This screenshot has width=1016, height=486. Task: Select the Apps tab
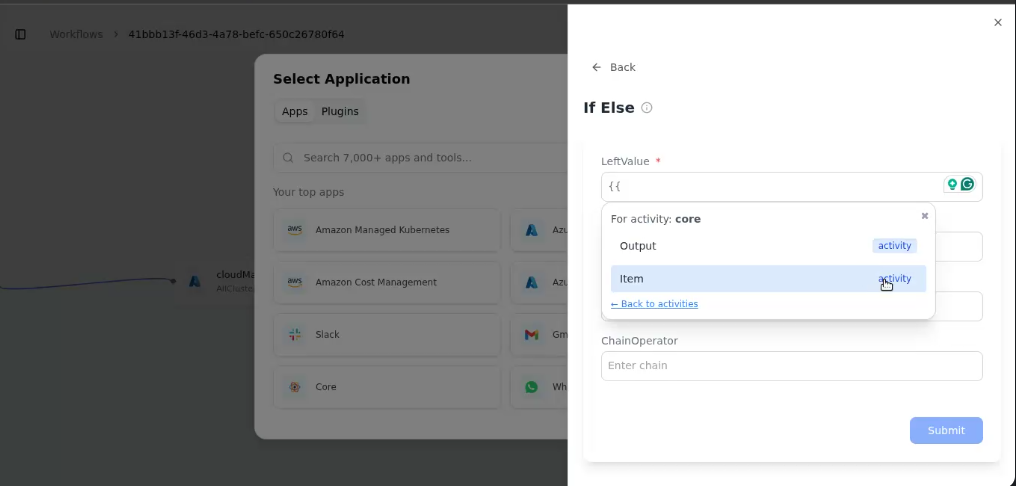(295, 111)
